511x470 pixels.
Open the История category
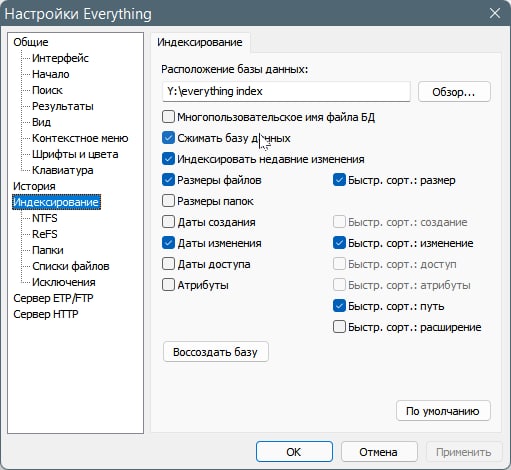coord(34,186)
